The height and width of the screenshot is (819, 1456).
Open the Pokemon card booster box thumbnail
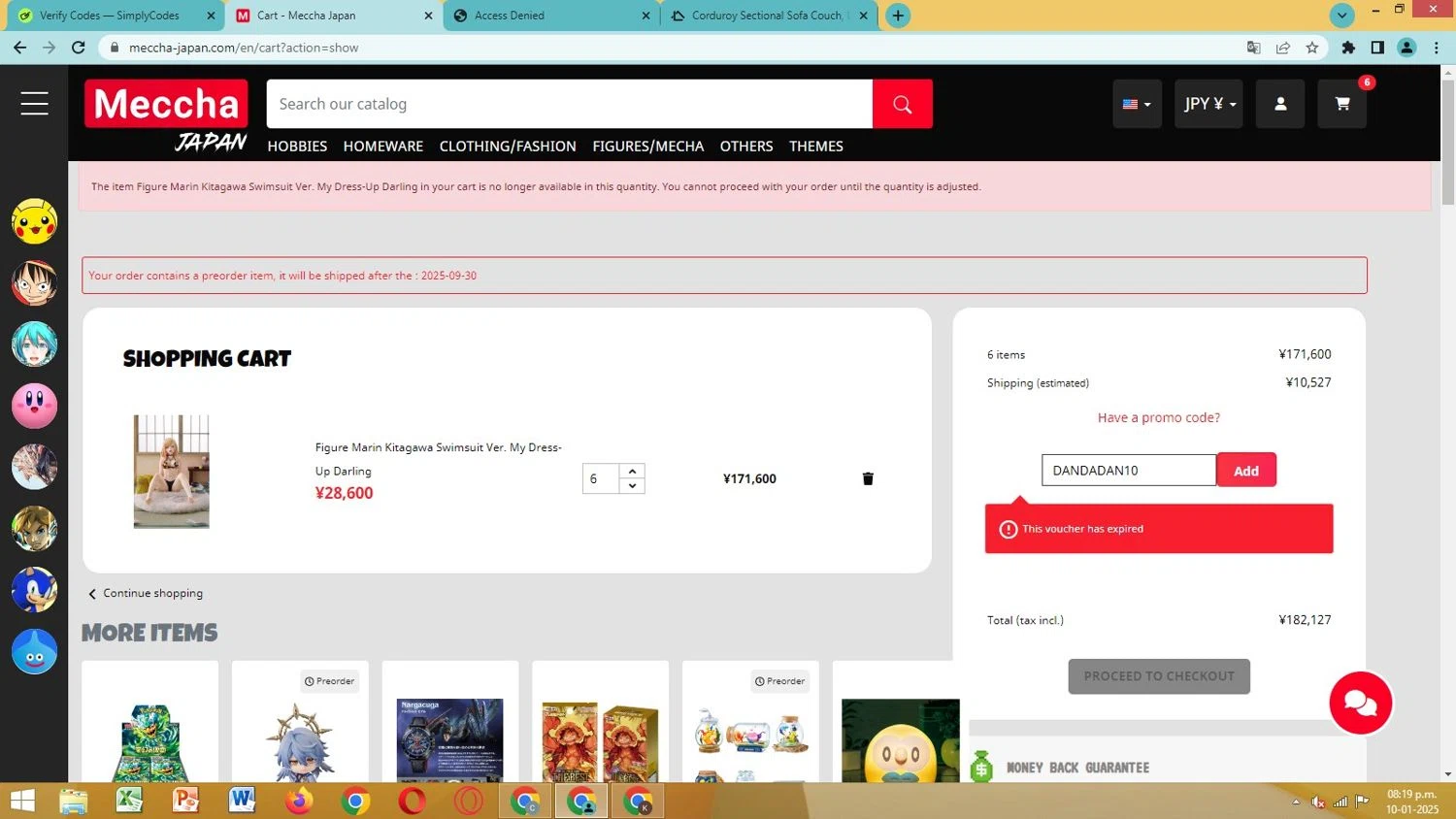150,741
